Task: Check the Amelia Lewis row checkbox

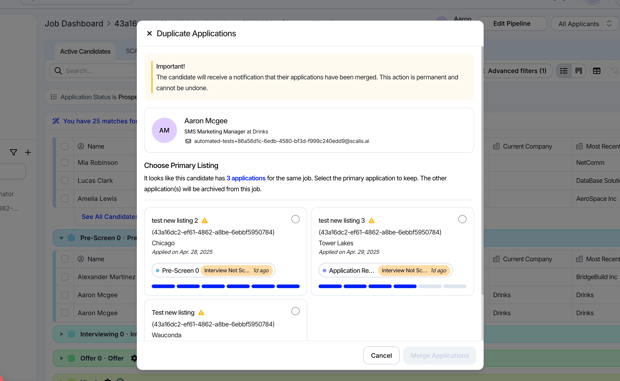Action: coord(65,198)
